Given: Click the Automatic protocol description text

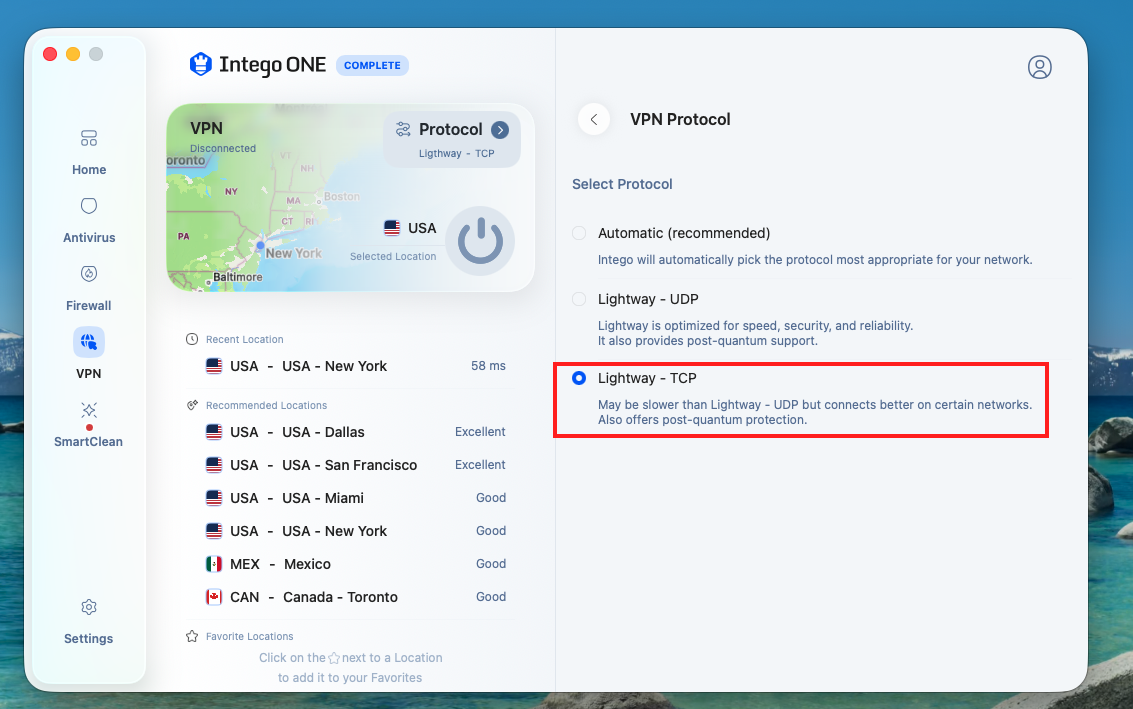Looking at the screenshot, I should pyautogui.click(x=815, y=259).
